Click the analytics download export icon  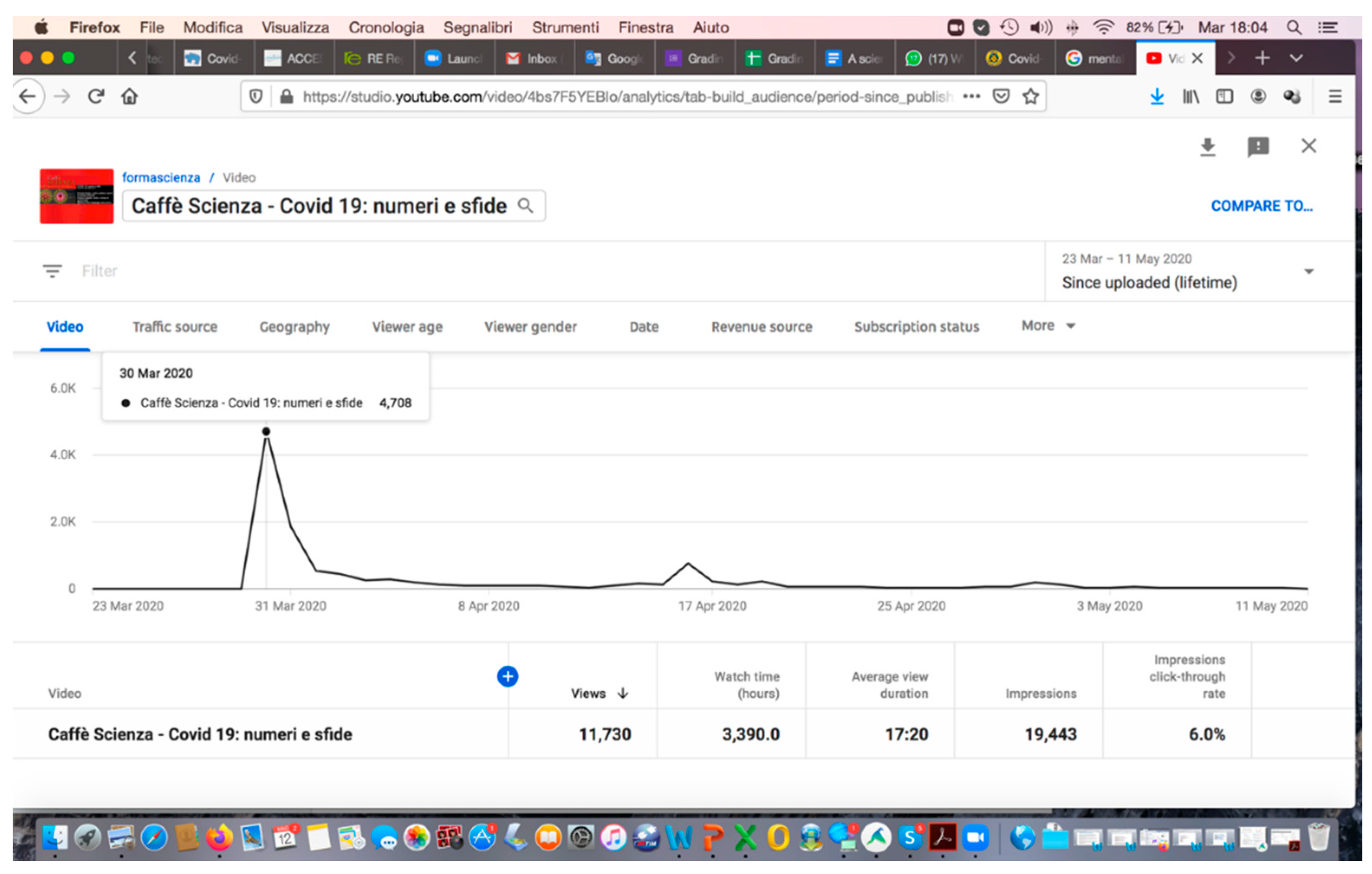point(1207,147)
